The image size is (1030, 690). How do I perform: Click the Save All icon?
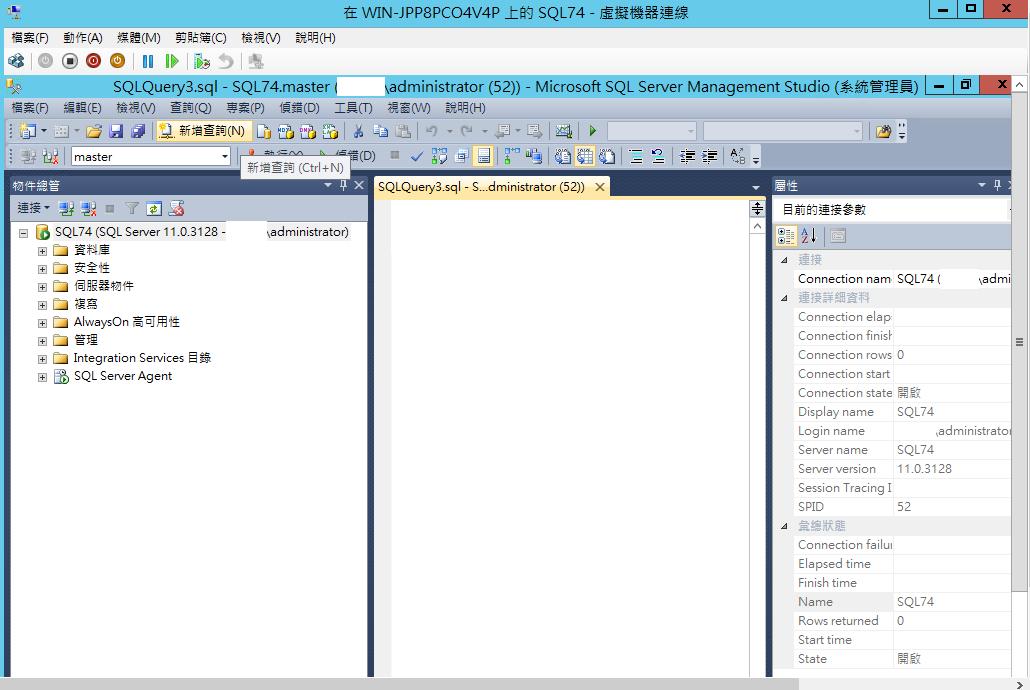pos(138,131)
